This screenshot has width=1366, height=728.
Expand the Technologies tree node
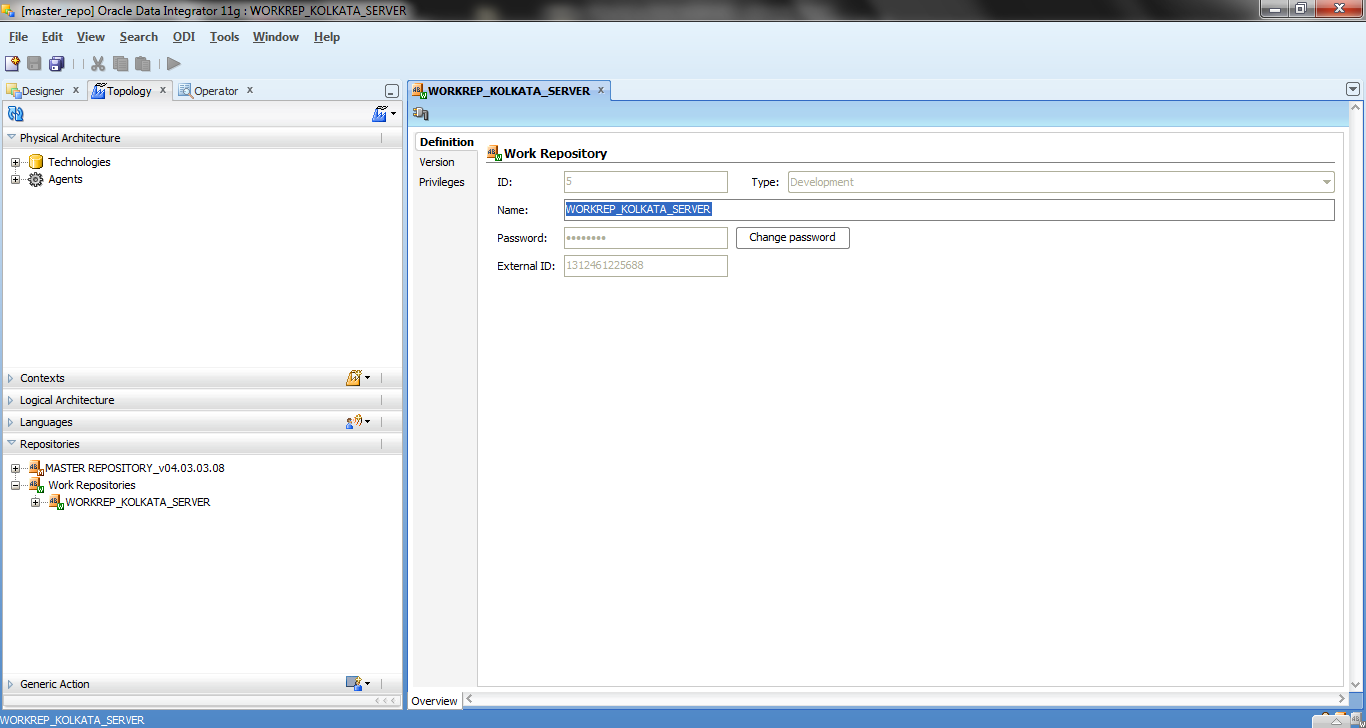(15, 162)
